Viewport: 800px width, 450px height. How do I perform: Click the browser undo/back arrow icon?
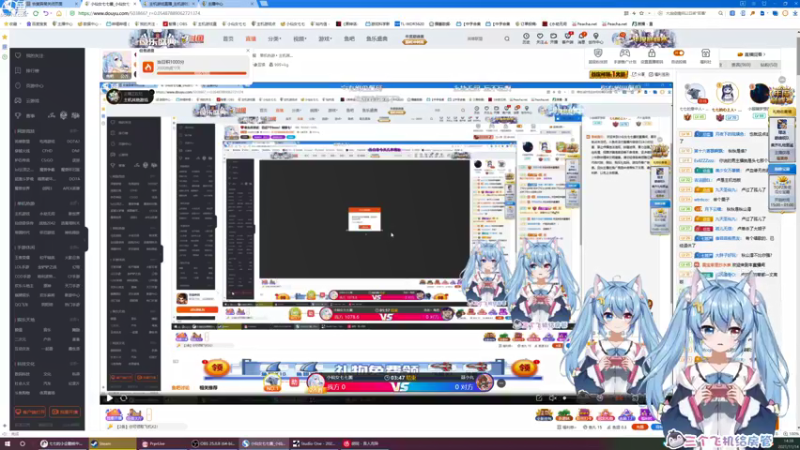(45, 13)
